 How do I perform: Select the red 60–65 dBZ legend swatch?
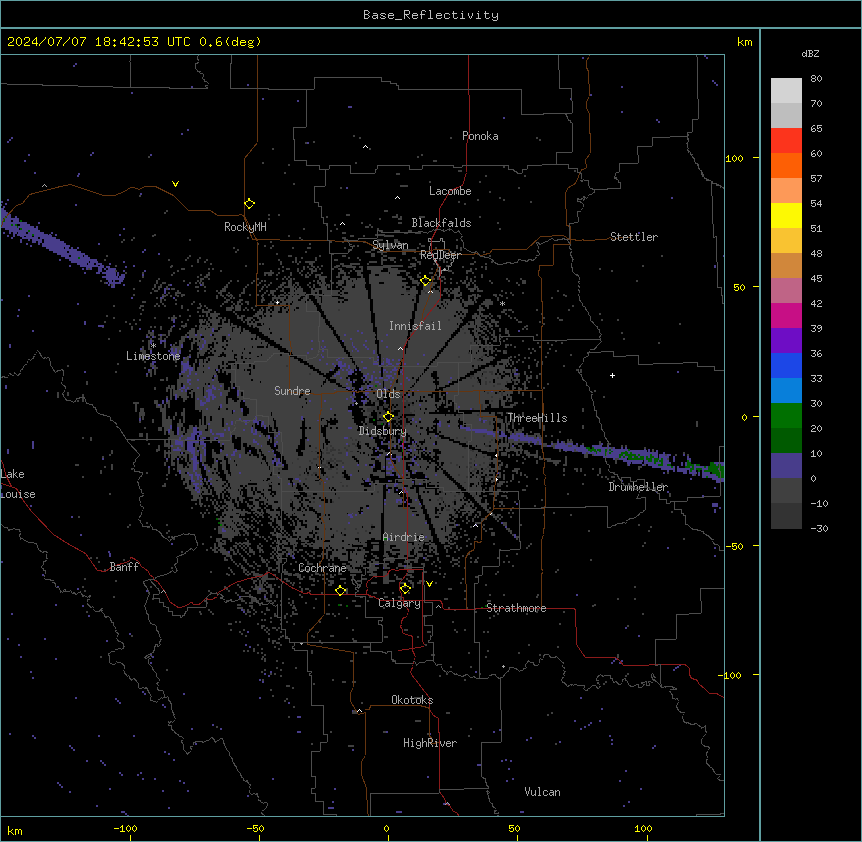point(786,141)
